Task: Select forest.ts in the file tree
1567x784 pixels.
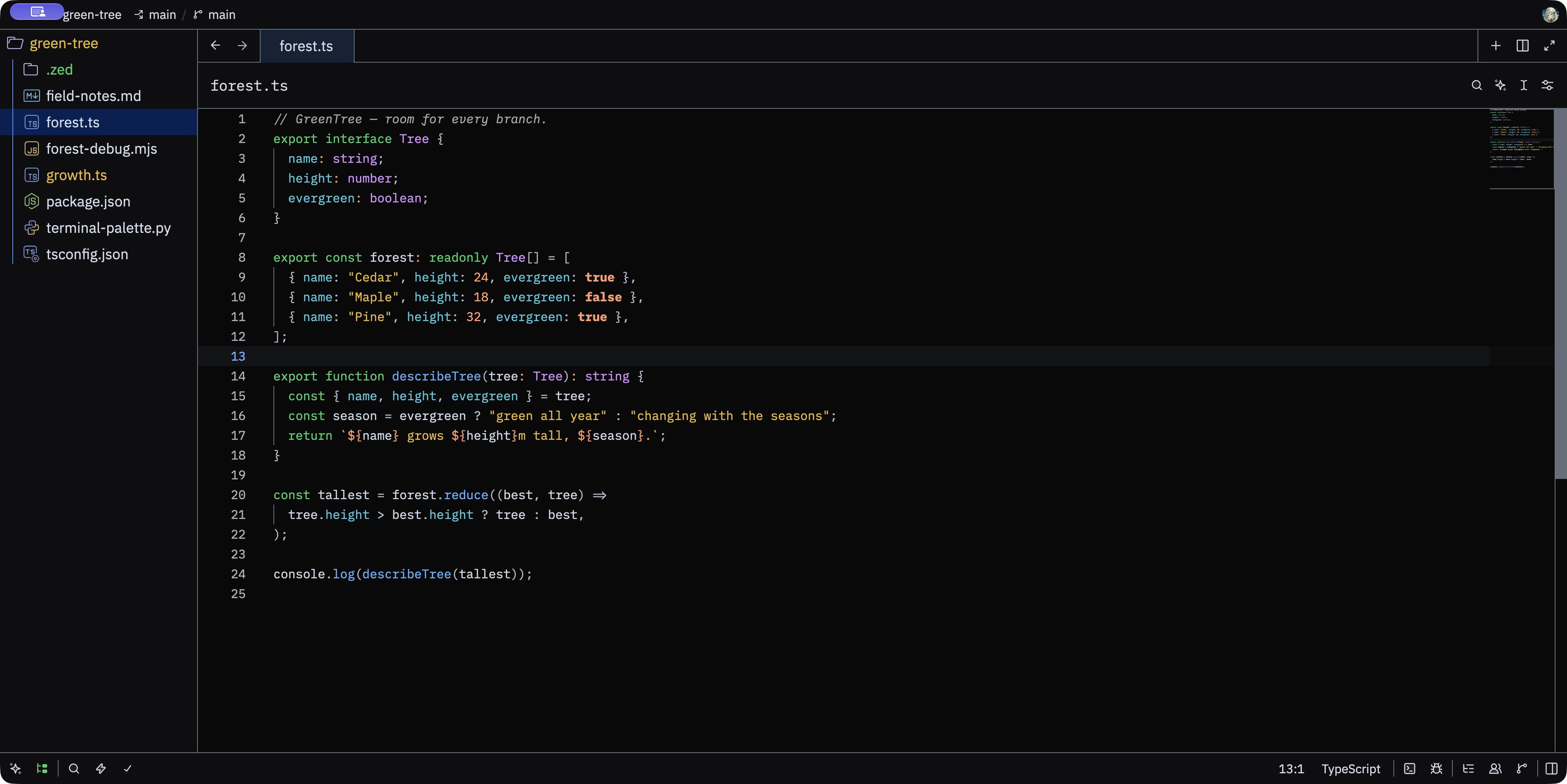Action: point(99,122)
